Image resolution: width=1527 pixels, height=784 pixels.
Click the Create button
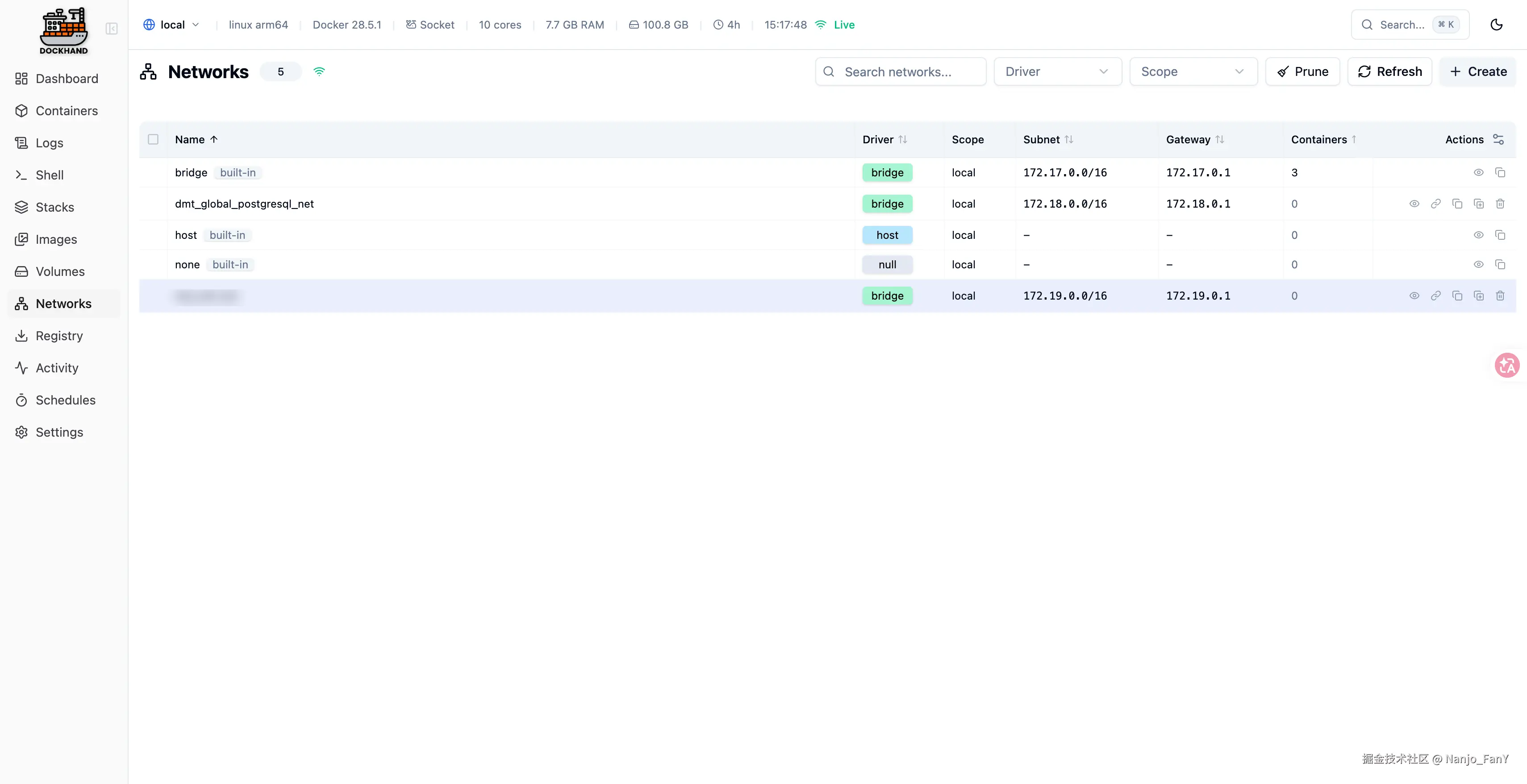(x=1478, y=72)
